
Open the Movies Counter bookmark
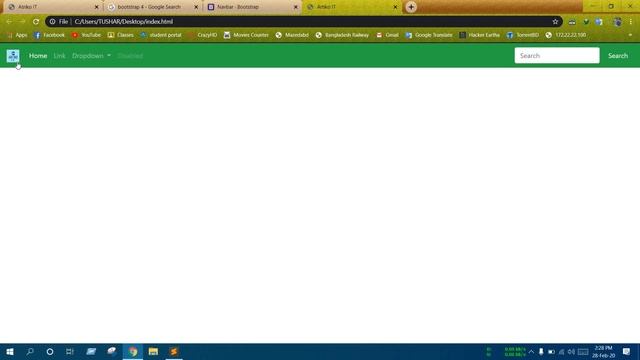pyautogui.click(x=246, y=35)
